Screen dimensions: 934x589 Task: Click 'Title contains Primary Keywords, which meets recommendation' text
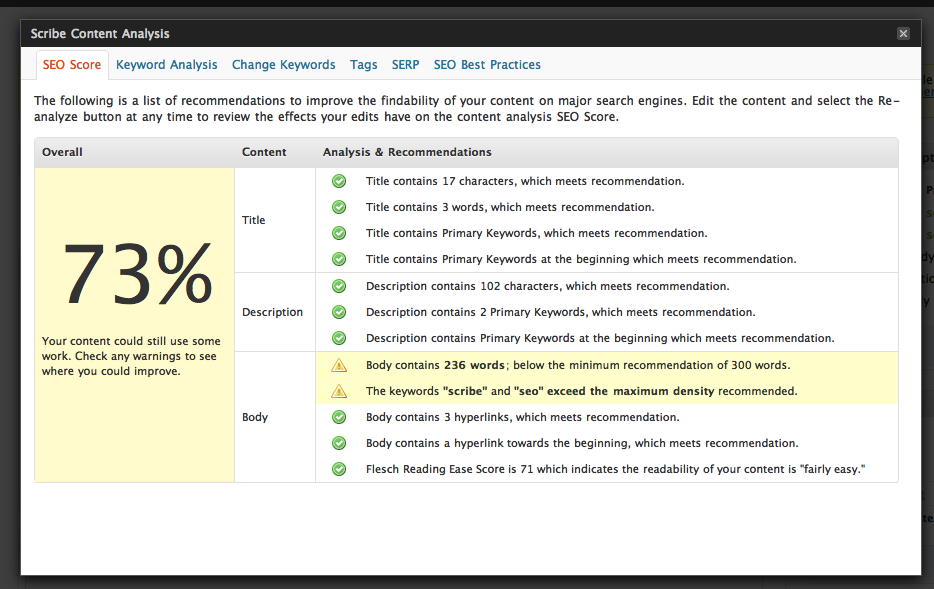pyautogui.click(x=537, y=233)
